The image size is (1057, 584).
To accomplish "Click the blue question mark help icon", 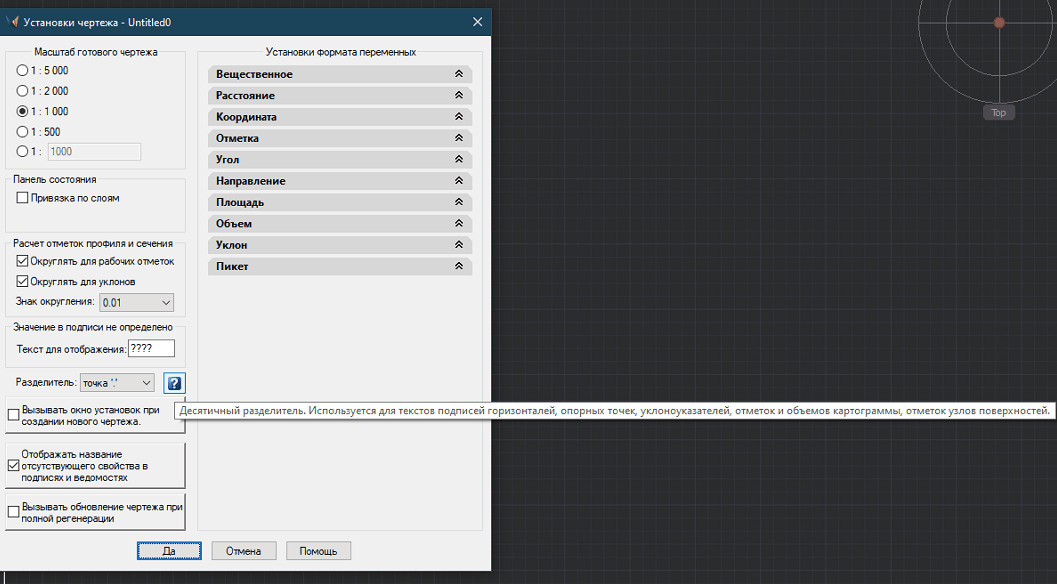I will pyautogui.click(x=175, y=383).
